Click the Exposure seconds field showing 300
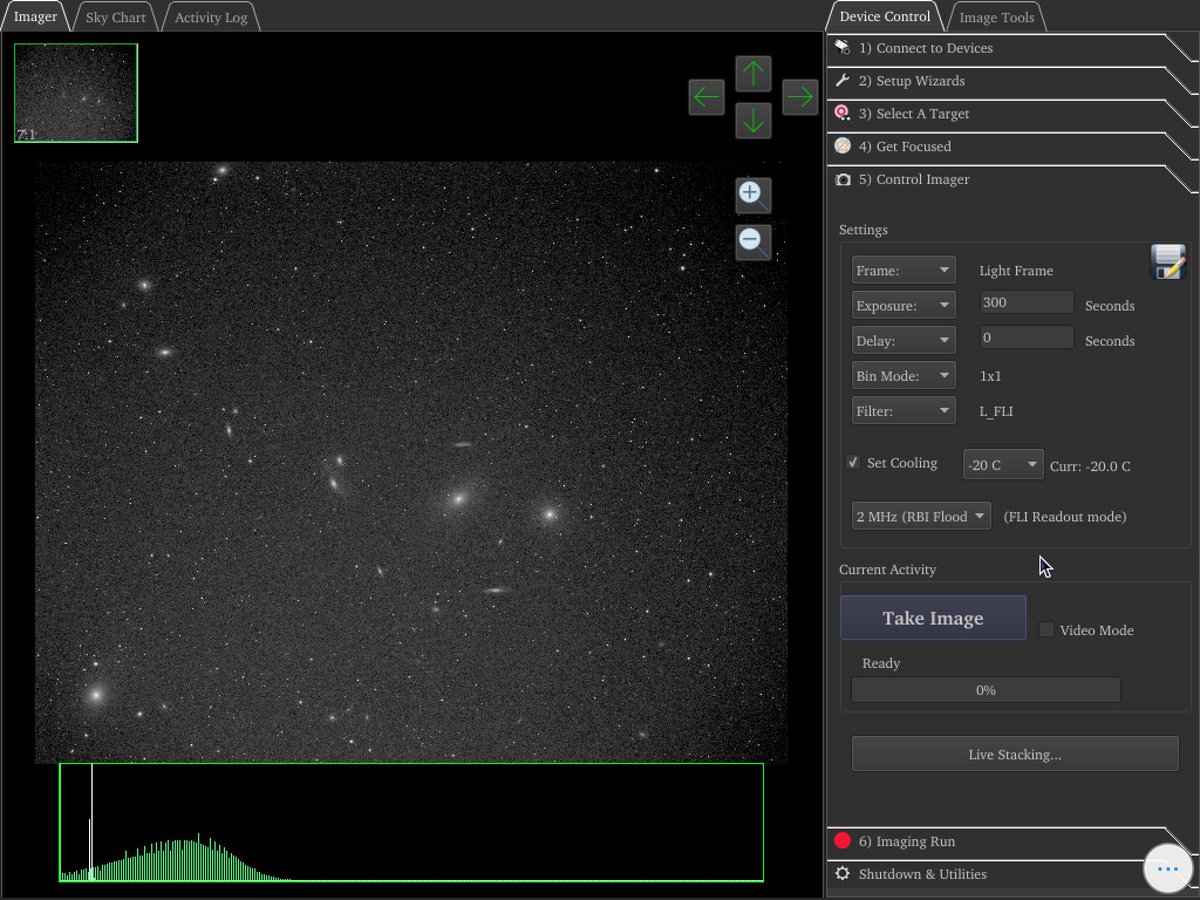1200x900 pixels. pos(1027,302)
